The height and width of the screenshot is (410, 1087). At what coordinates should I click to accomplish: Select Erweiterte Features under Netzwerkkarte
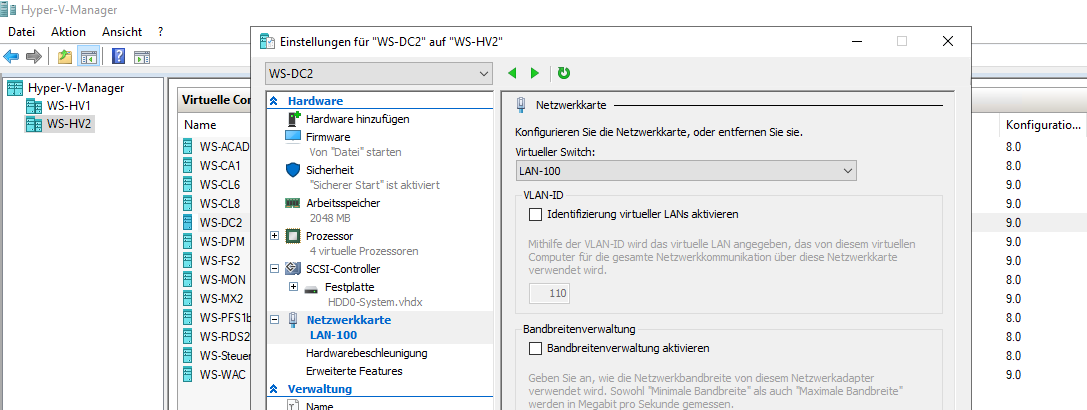click(x=354, y=371)
